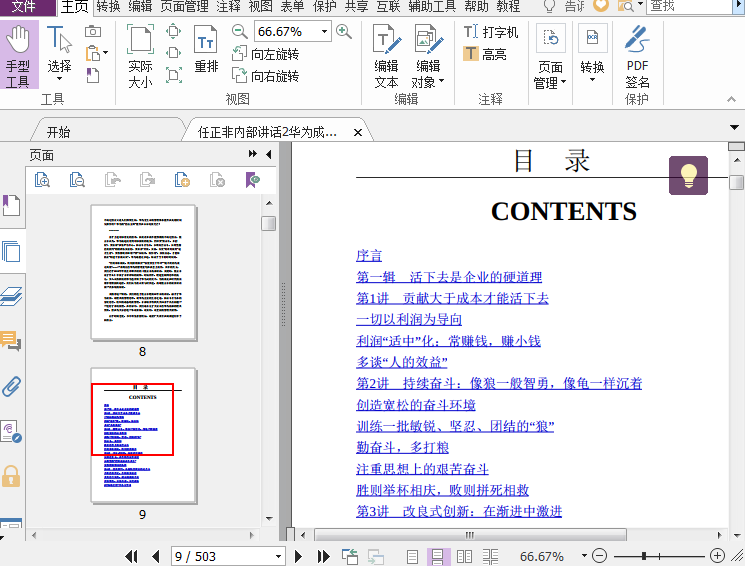Go to next page button
The height and width of the screenshot is (566, 745).
tap(298, 556)
